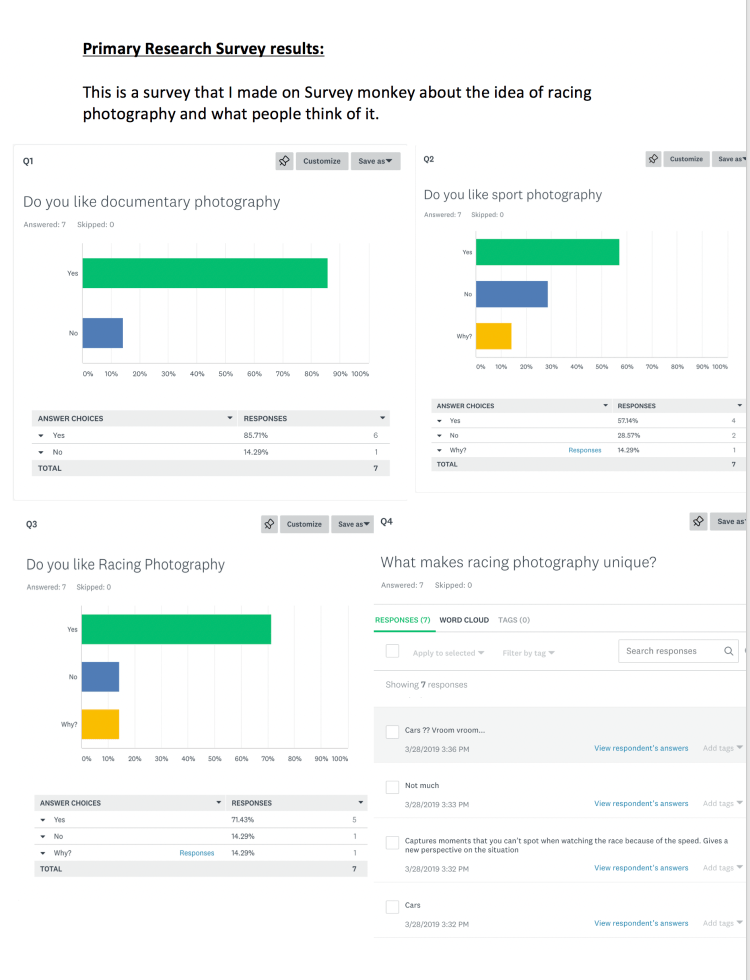Click the magnifying glass in Search responses

click(728, 651)
